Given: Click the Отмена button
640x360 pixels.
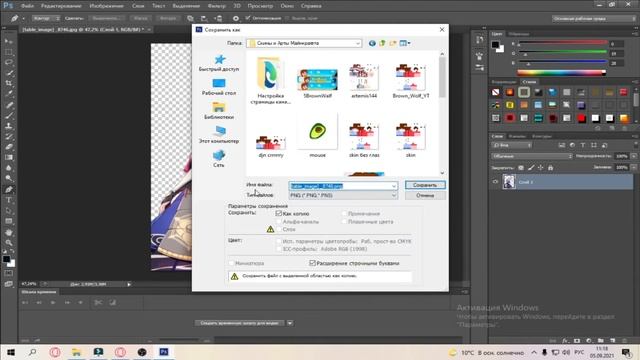Looking at the screenshot, I should pos(425,196).
